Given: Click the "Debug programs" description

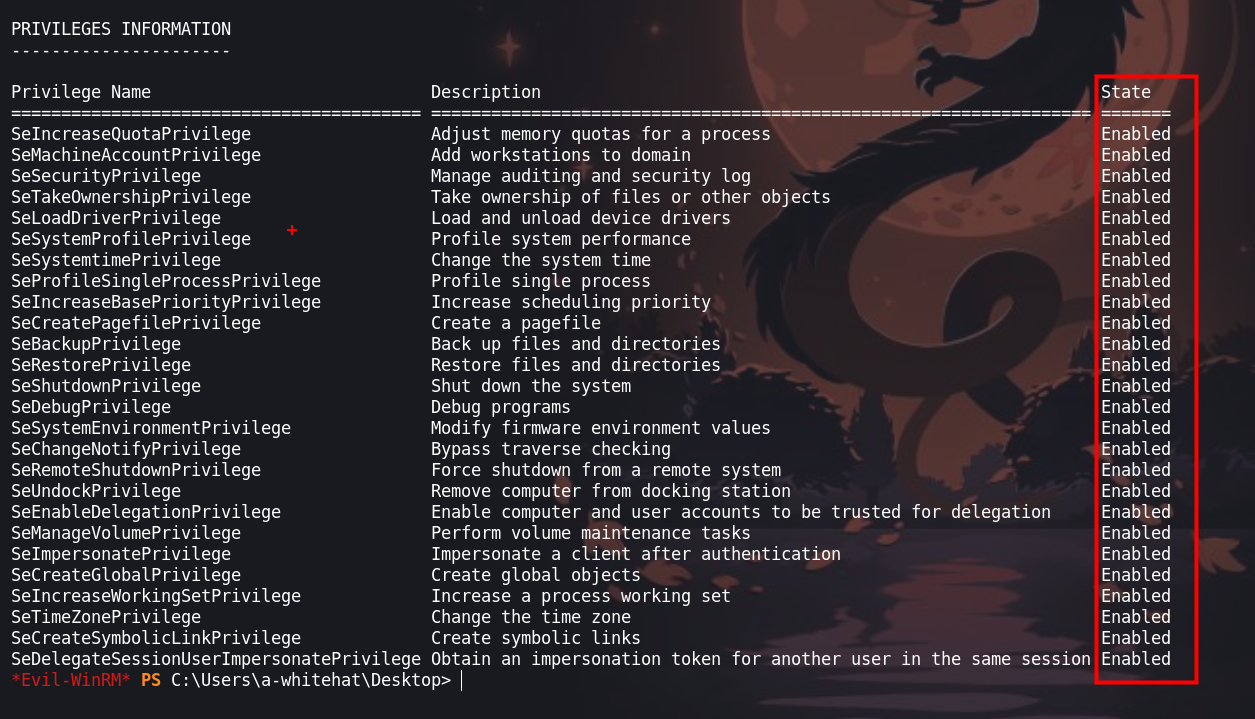Looking at the screenshot, I should point(501,407).
